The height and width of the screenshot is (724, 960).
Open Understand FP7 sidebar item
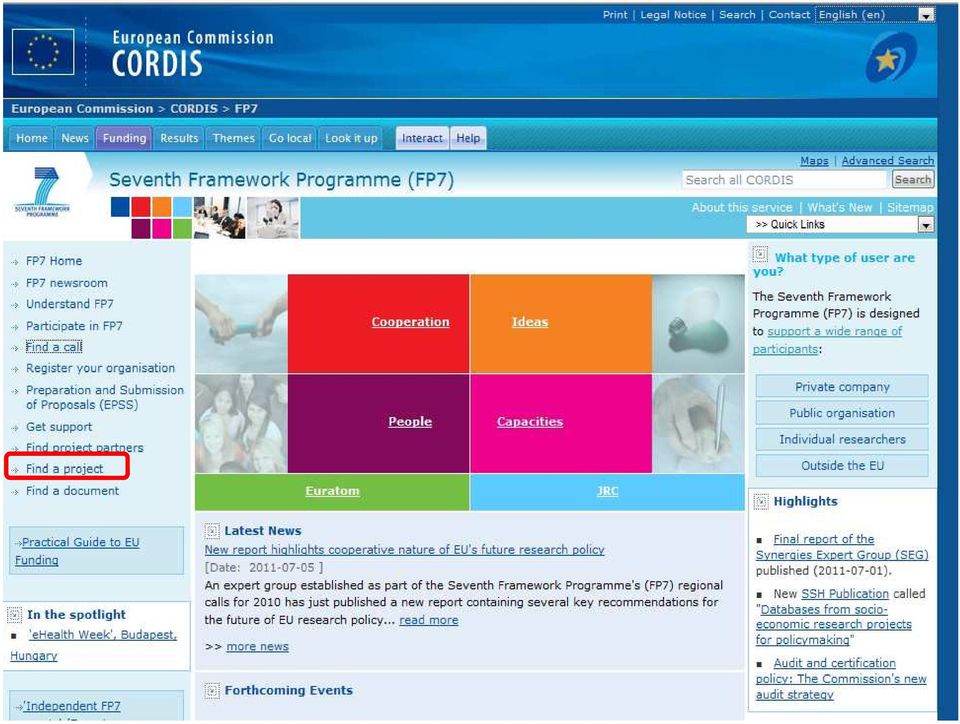point(69,304)
